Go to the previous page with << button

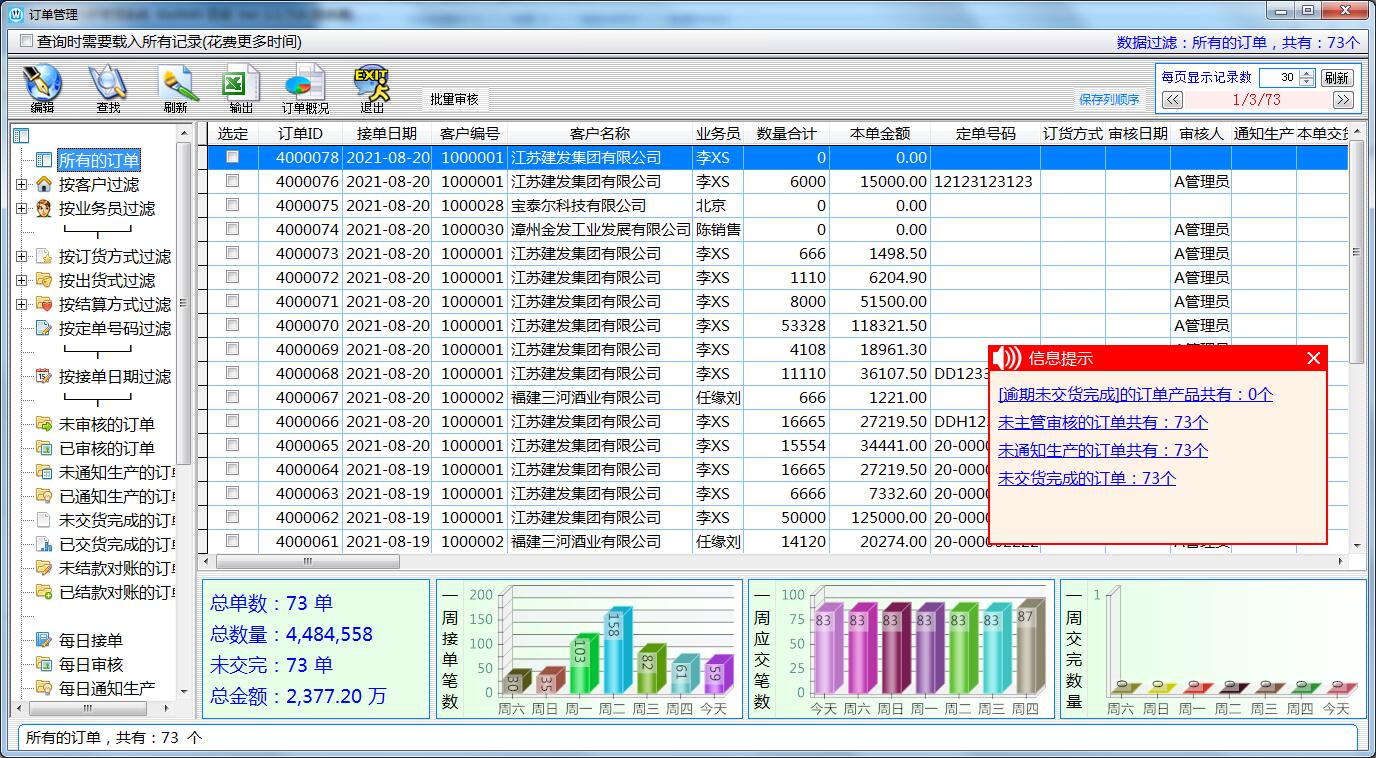pyautogui.click(x=1172, y=100)
